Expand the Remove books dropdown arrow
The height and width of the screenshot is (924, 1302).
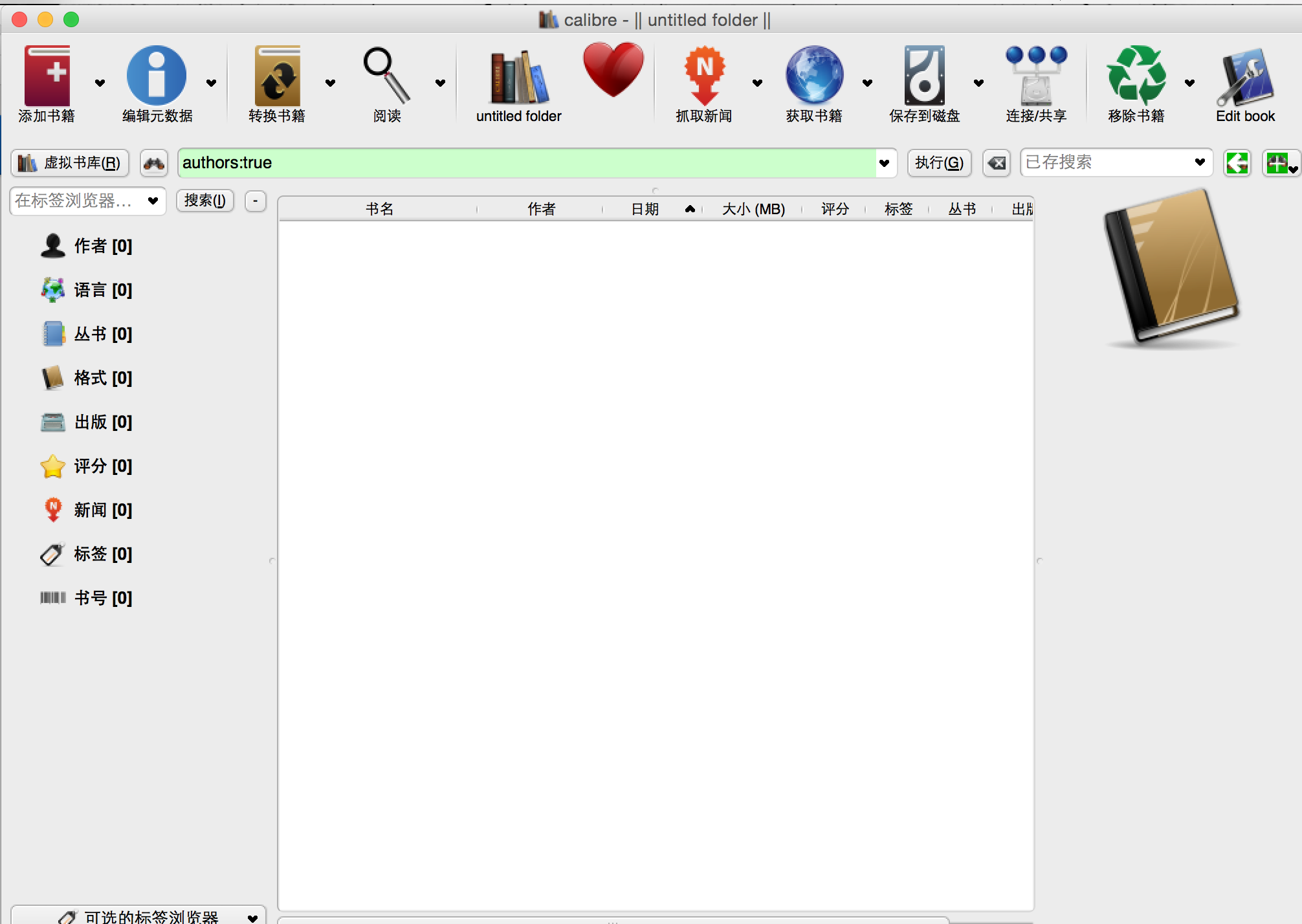(x=1189, y=83)
